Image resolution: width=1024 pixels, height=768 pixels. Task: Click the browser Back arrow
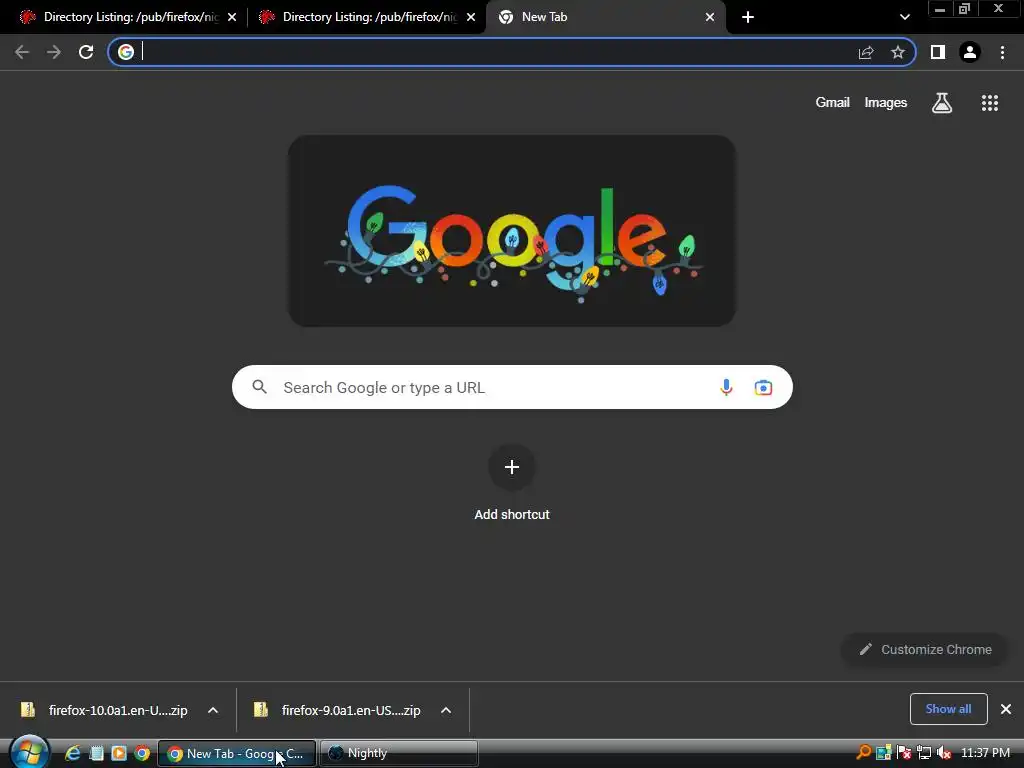click(22, 52)
